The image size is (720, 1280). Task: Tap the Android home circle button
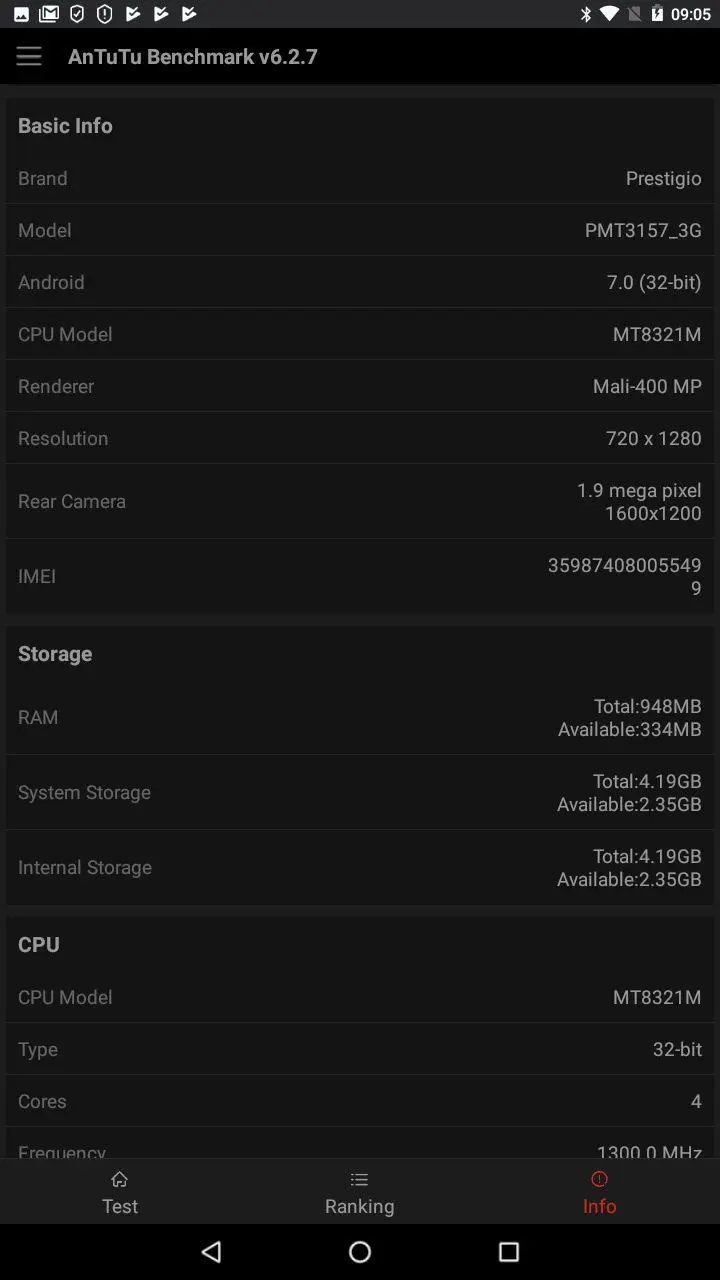coord(360,1251)
